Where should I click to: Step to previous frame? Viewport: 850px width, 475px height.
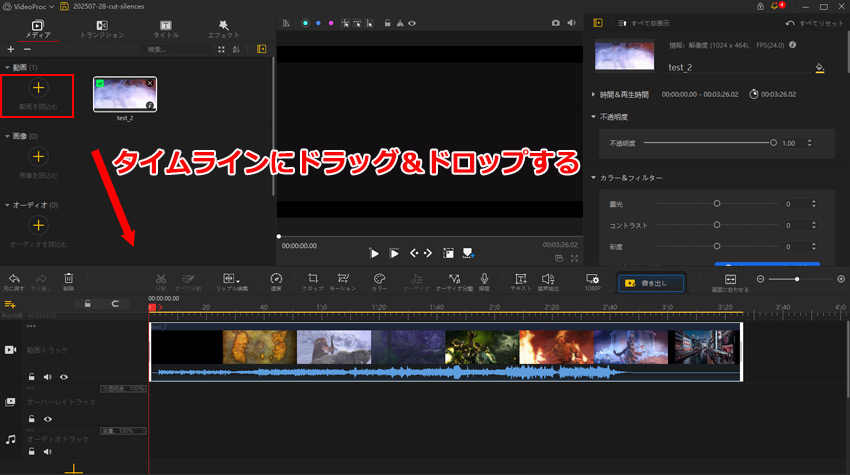coord(414,253)
